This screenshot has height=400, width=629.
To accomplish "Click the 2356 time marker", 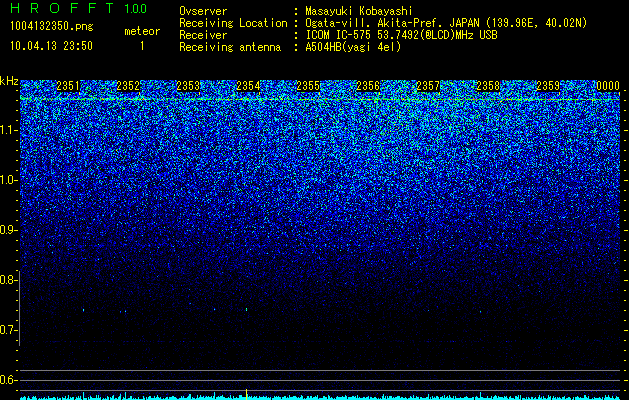I will [368, 86].
